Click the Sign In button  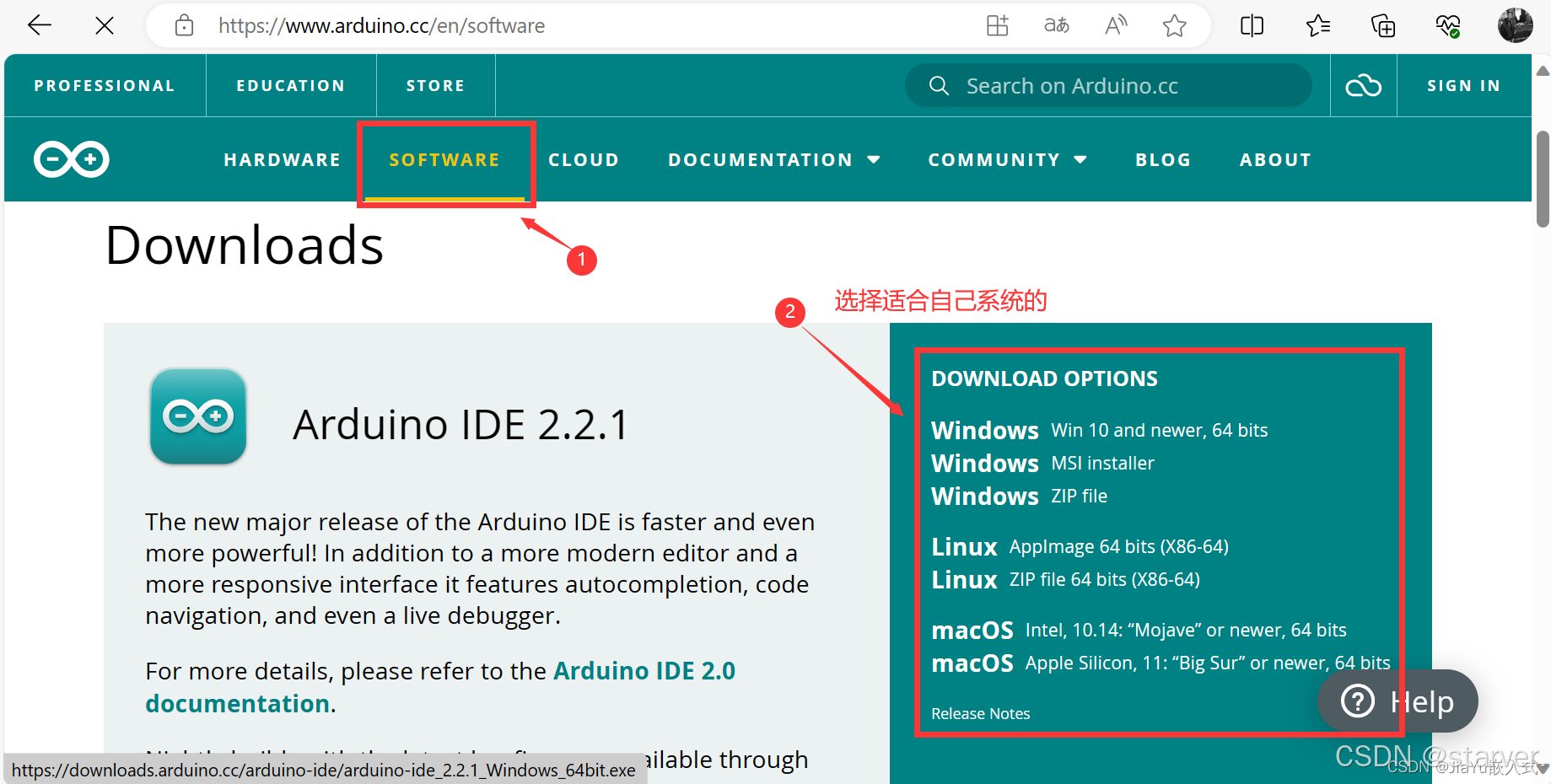click(1464, 85)
